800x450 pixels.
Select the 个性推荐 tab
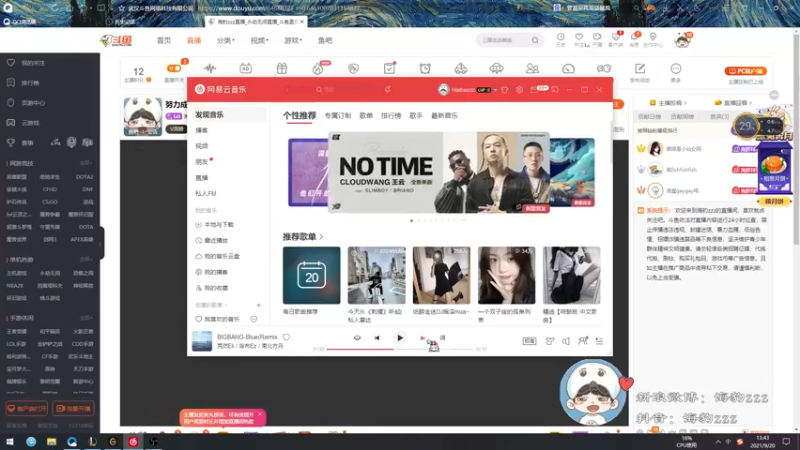299,116
